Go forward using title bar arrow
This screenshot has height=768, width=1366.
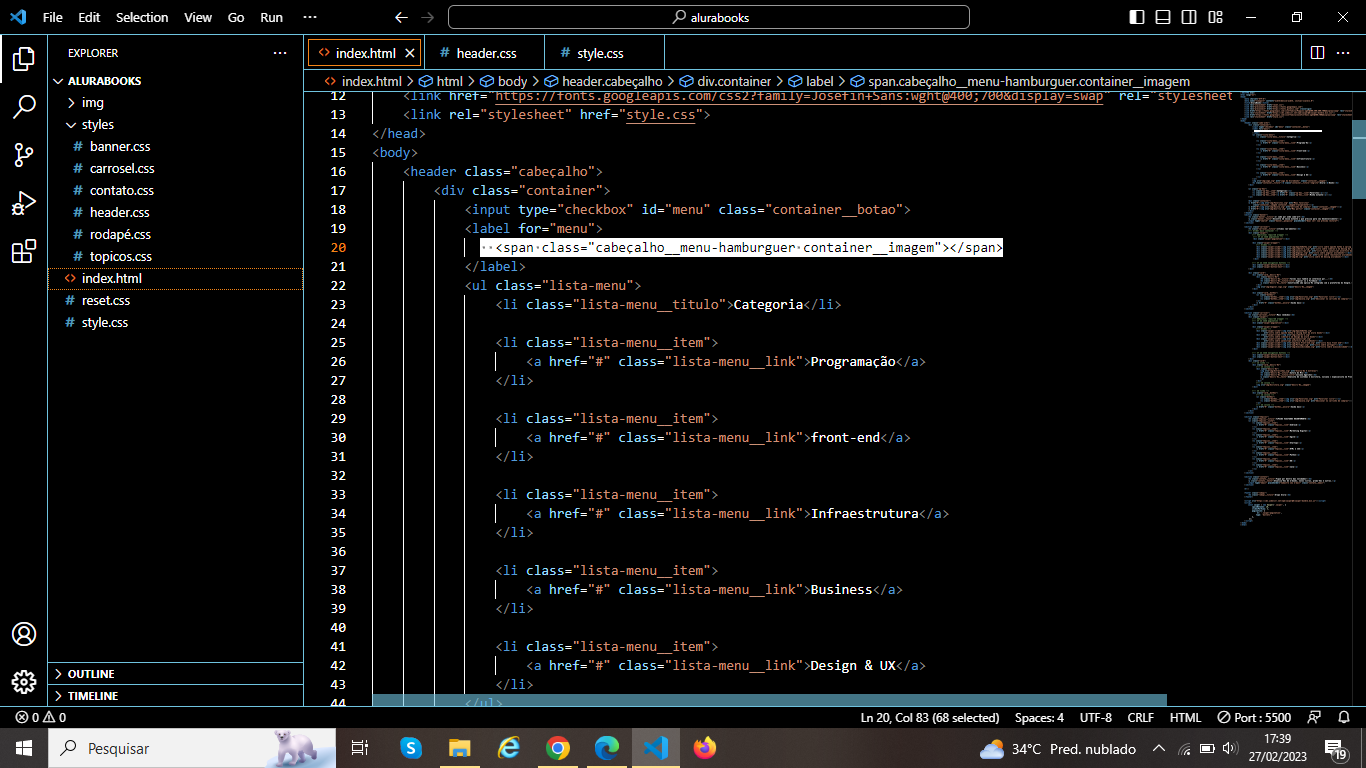click(x=428, y=17)
